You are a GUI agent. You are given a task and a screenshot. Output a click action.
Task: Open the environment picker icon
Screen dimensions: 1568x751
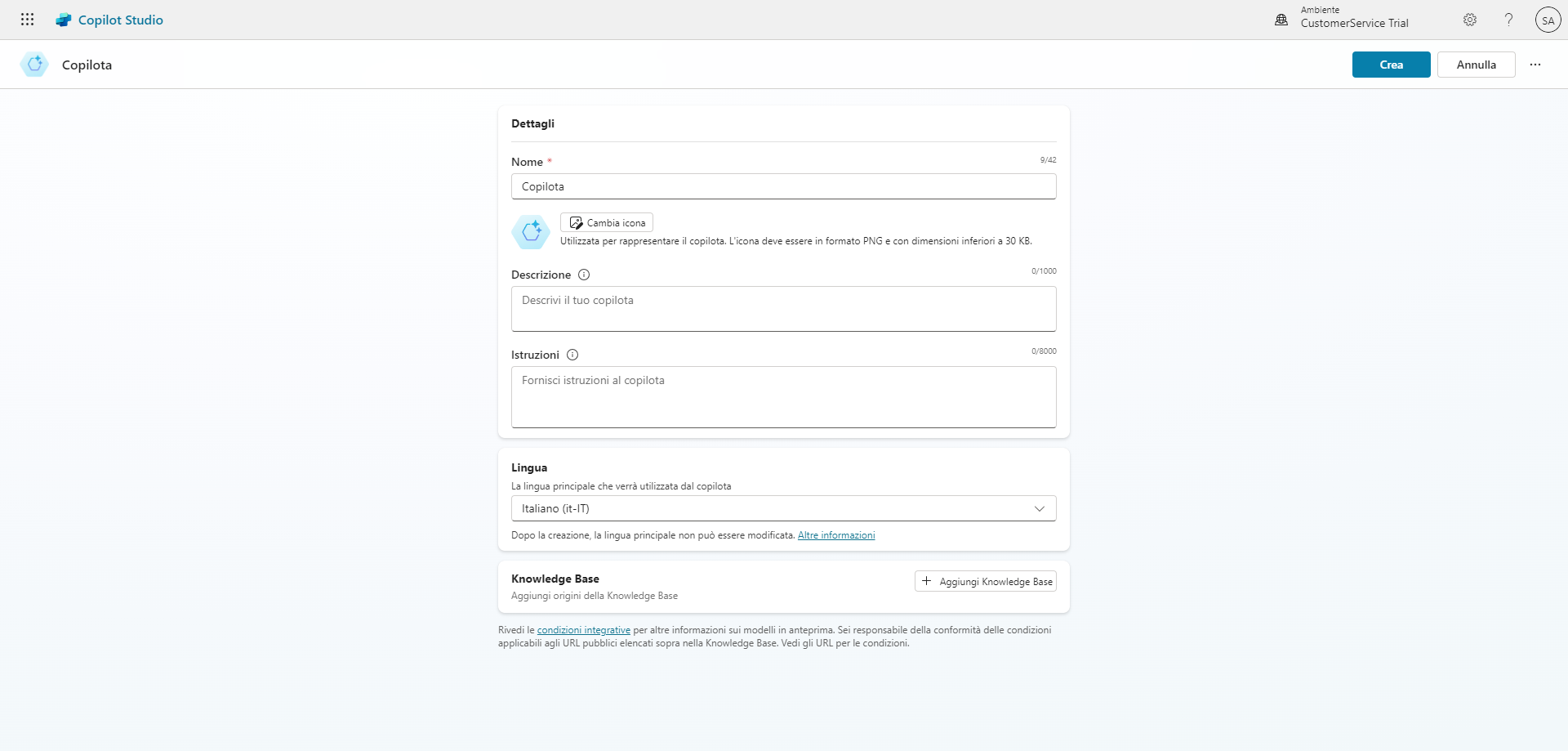(x=1281, y=20)
